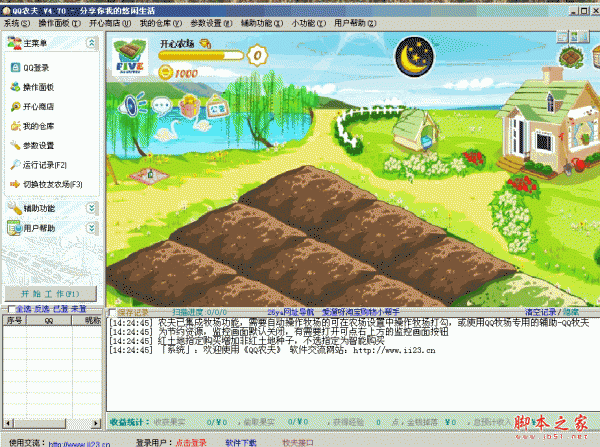The height and width of the screenshot is (447, 600).
Task: Click the 点击登录 login link
Action: (191, 443)
